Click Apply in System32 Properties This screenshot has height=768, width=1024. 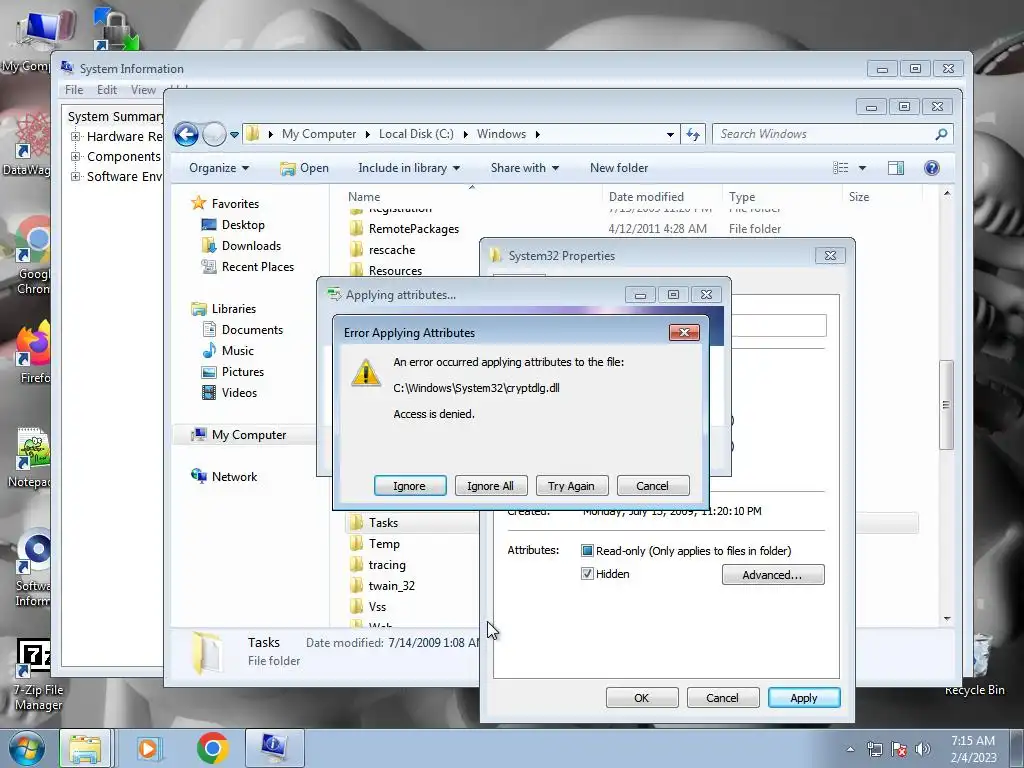(x=804, y=697)
